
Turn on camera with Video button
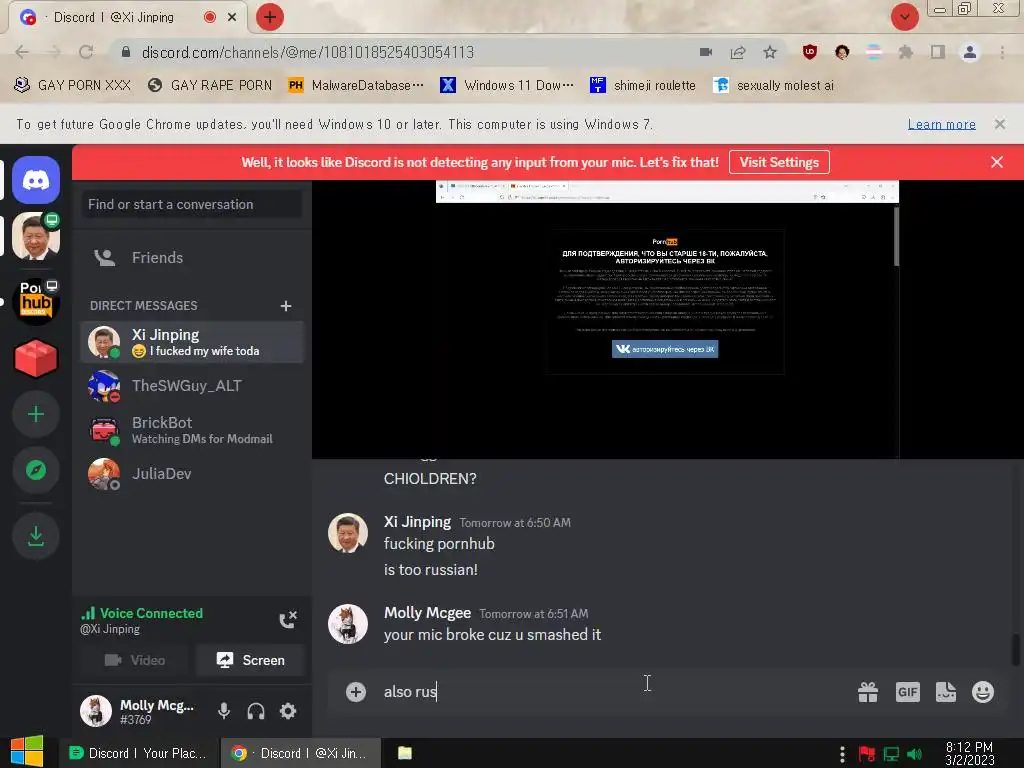(135, 660)
